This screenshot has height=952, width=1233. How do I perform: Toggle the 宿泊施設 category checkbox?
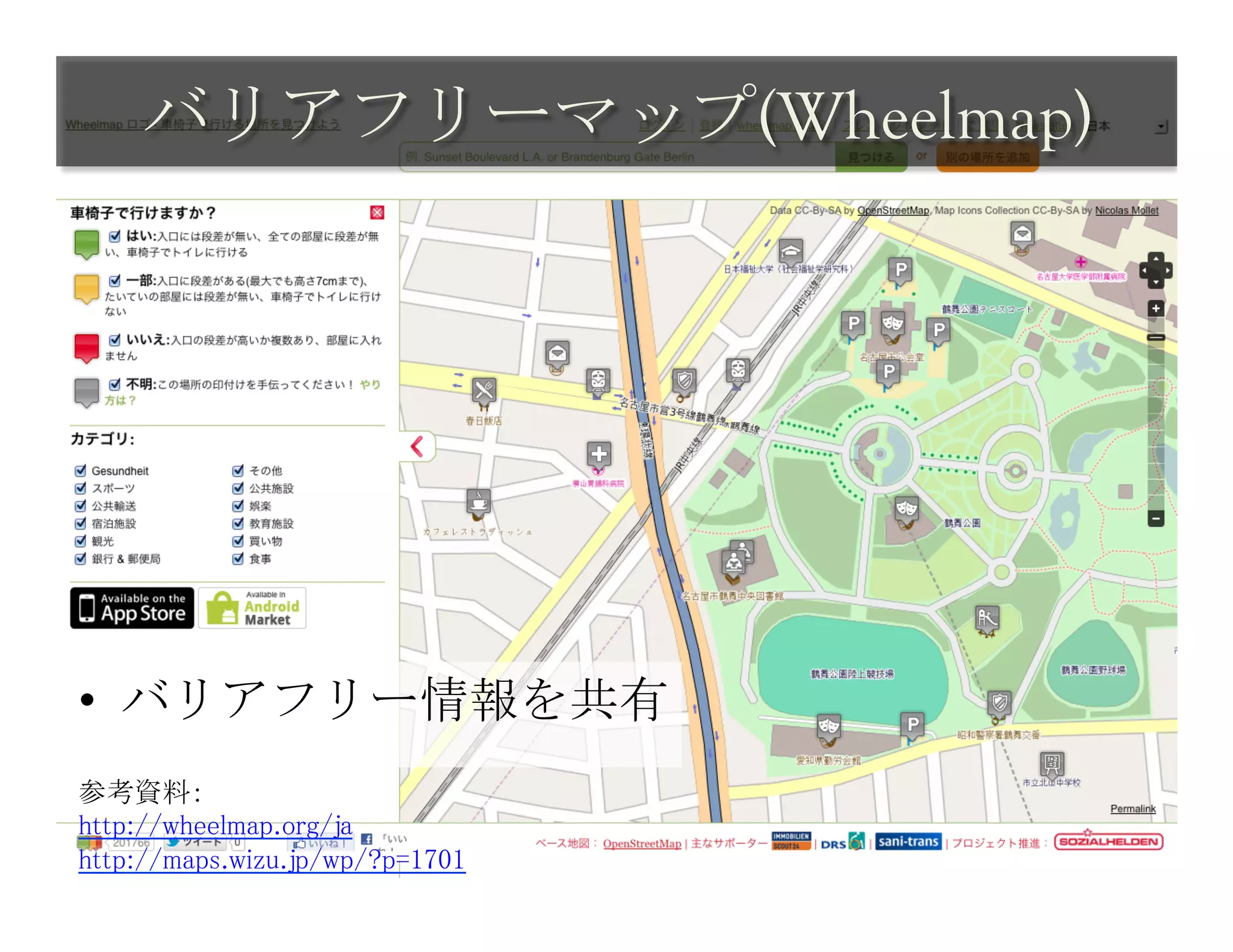(x=80, y=523)
